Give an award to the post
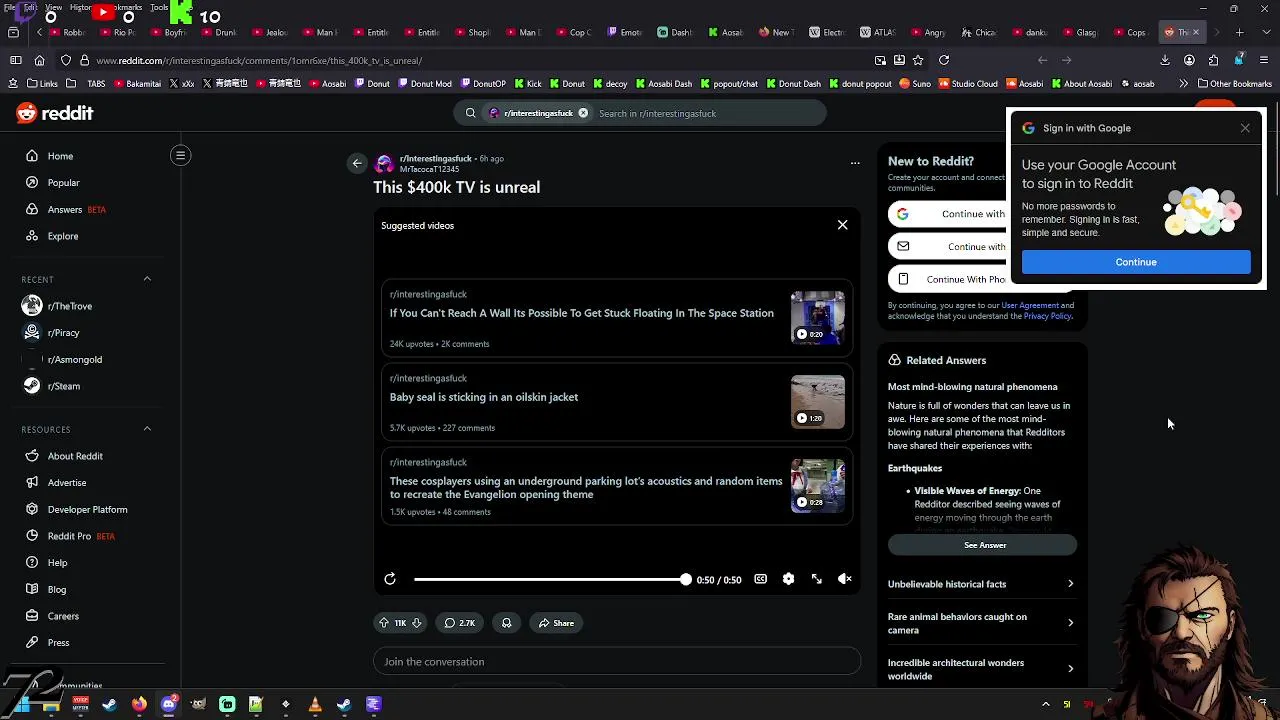1280x720 pixels. pos(507,623)
